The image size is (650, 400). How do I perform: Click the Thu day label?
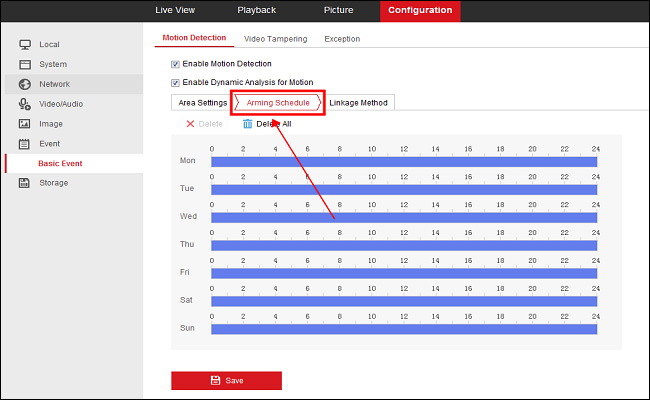(x=187, y=244)
